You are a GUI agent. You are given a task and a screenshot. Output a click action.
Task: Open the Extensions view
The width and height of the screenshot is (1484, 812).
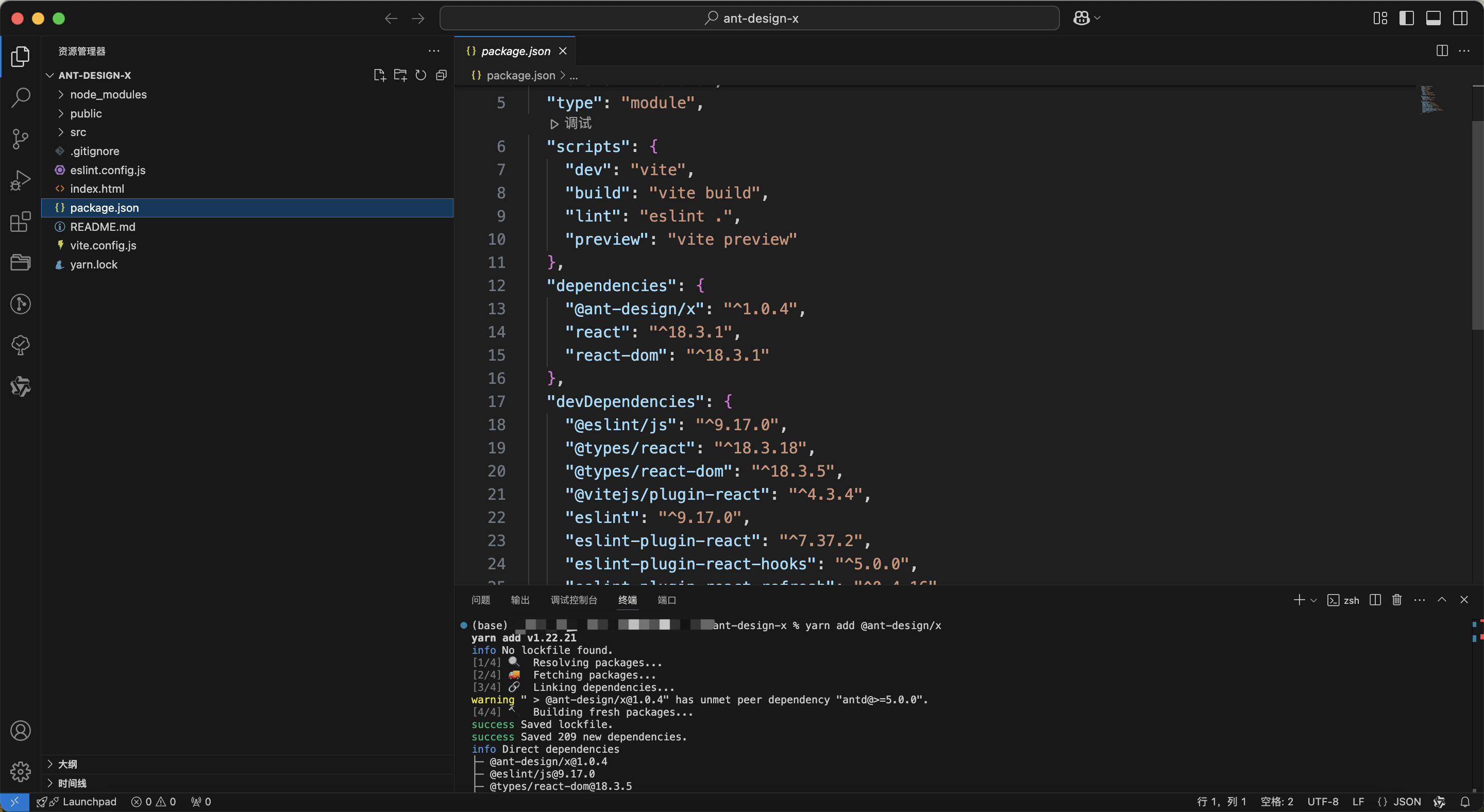(x=21, y=222)
